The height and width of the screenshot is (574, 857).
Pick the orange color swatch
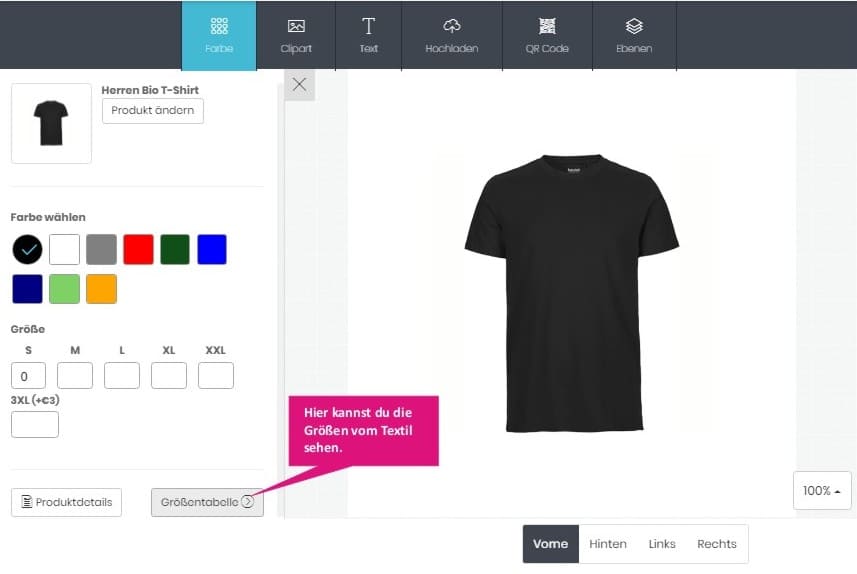tap(101, 289)
